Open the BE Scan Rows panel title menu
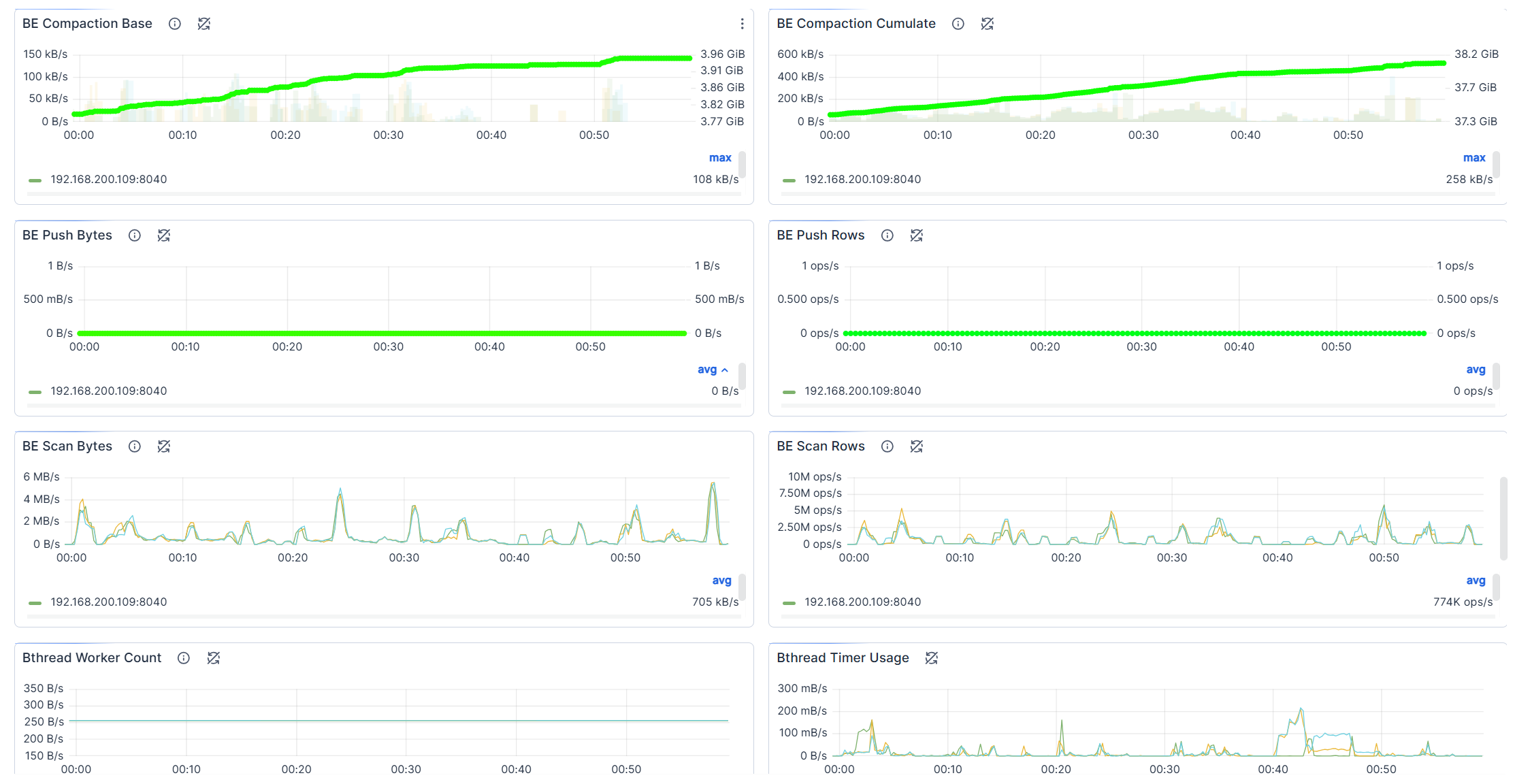This screenshot has height=784, width=1515. [x=821, y=446]
